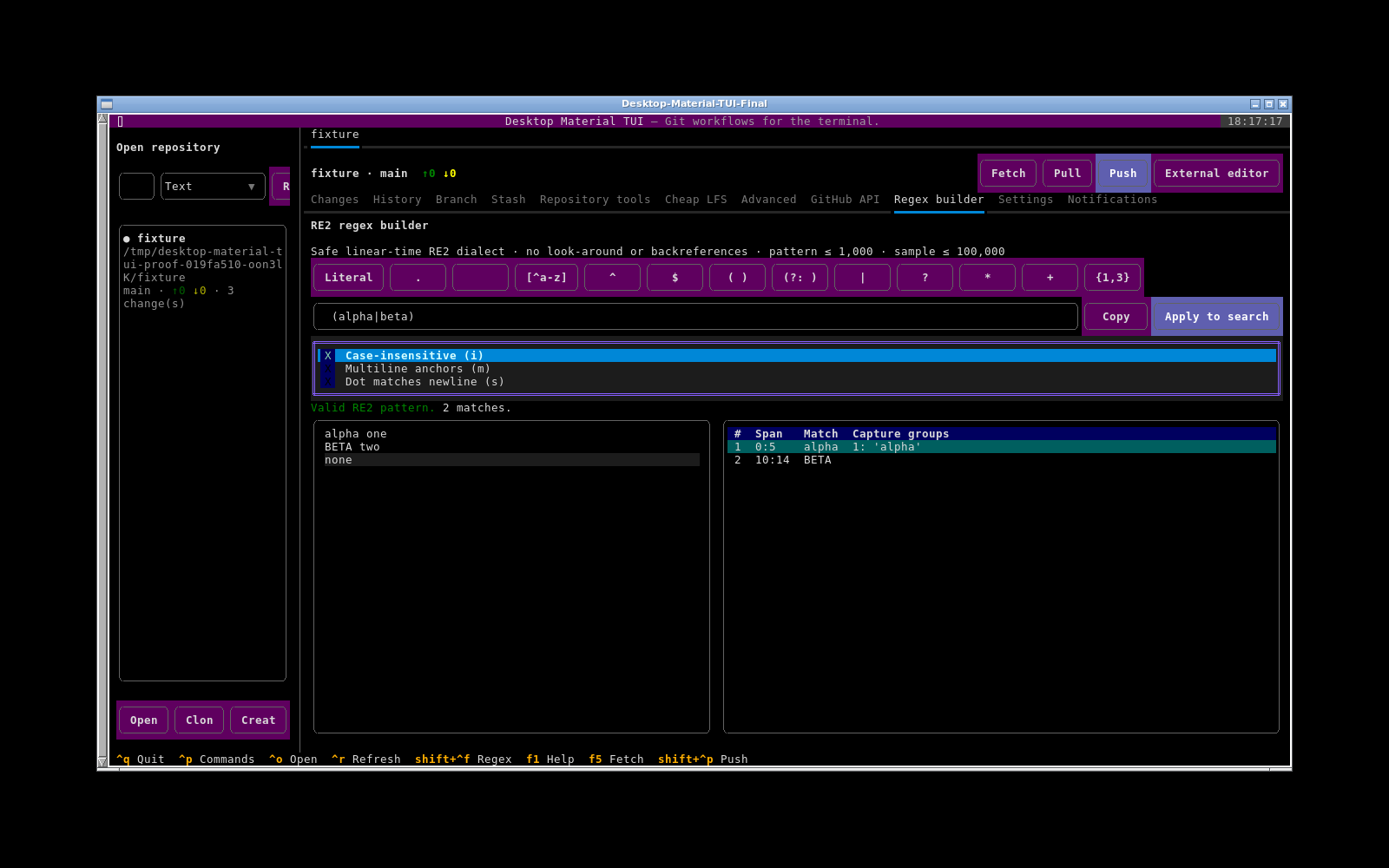The image size is (1389, 868).
Task: Click ^r Refresh in footer
Action: 365,759
